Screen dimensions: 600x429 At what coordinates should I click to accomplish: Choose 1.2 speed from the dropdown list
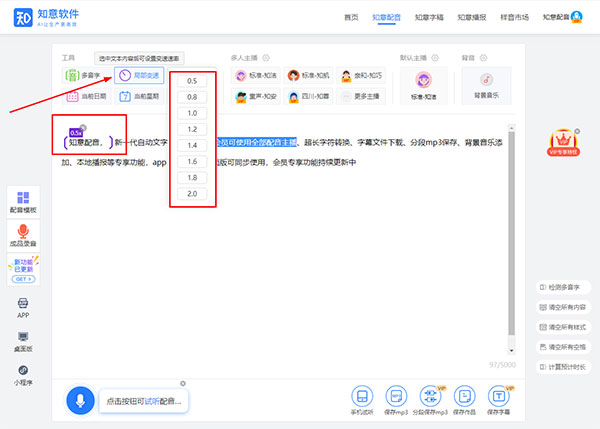(191, 130)
